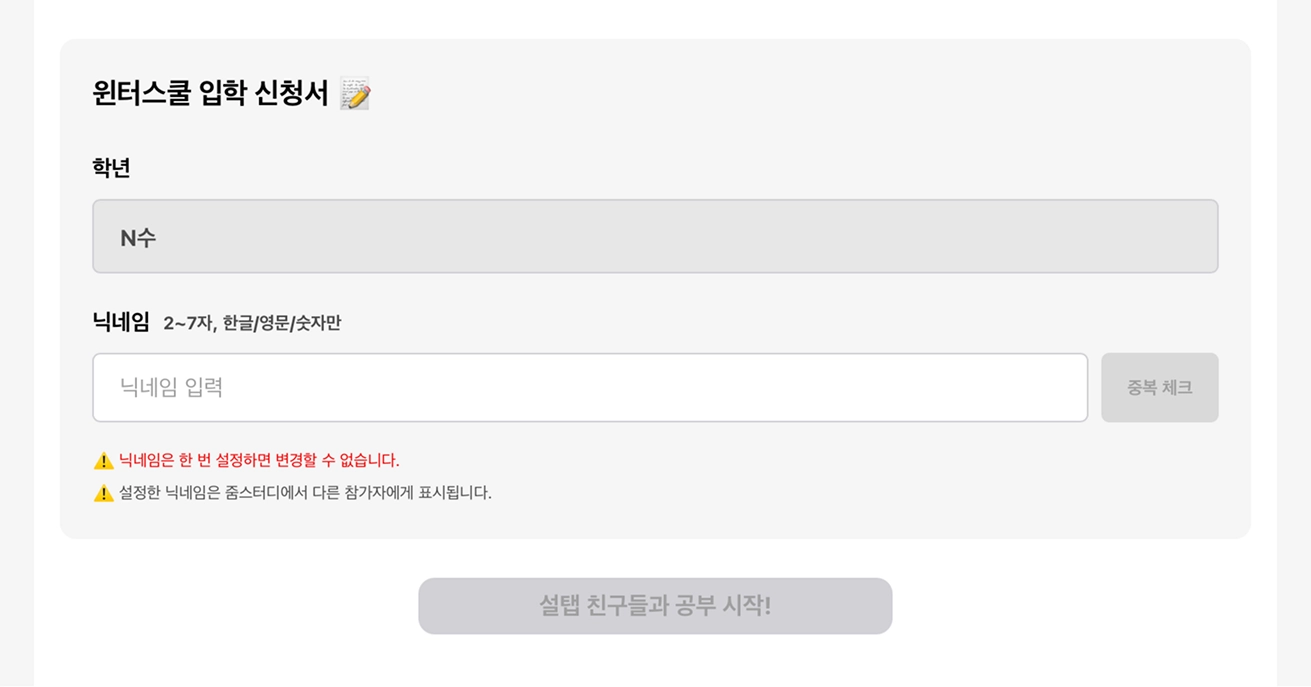Click the 닉네임 field label
This screenshot has width=1311, height=687.
tap(120, 322)
